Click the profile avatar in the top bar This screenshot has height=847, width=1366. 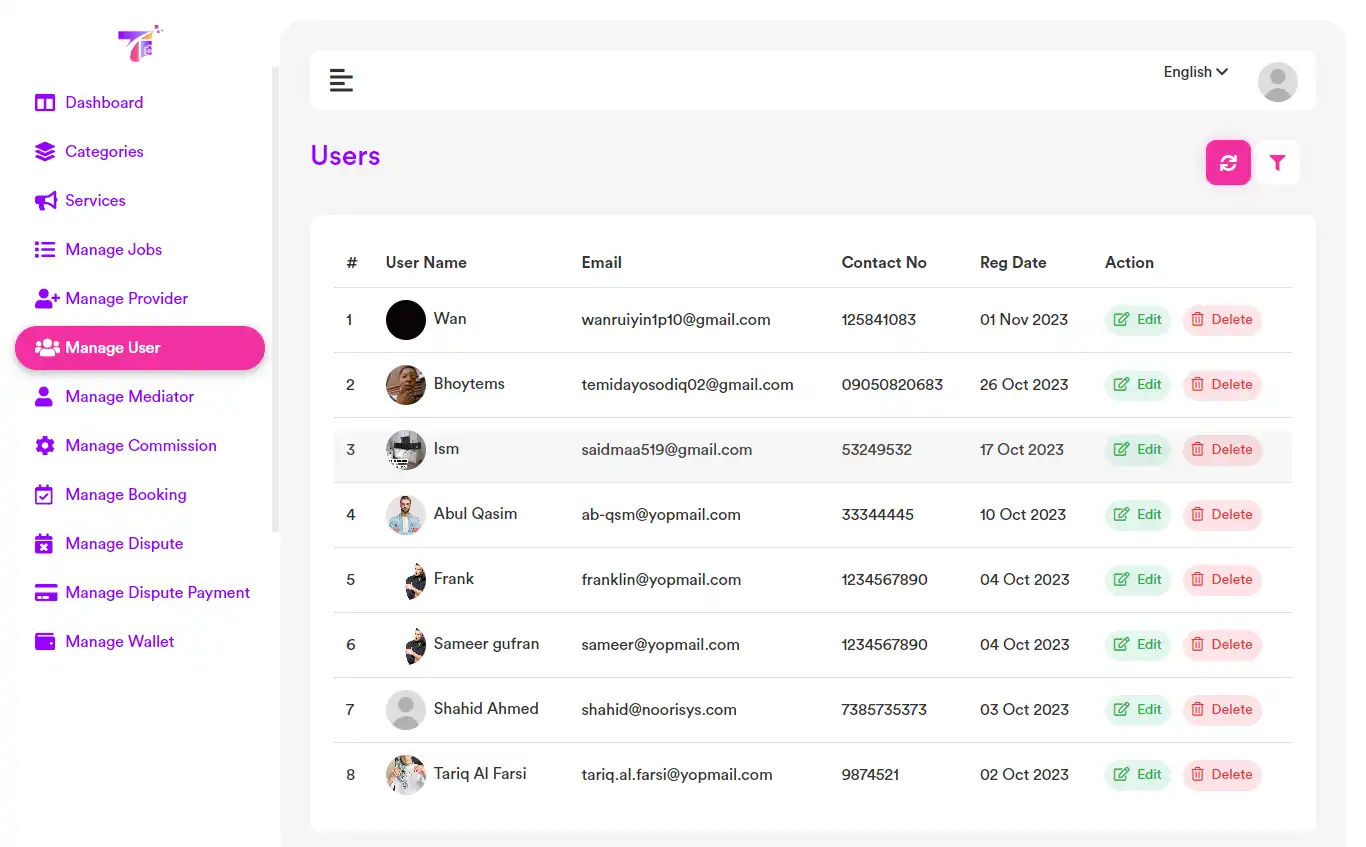[1277, 82]
